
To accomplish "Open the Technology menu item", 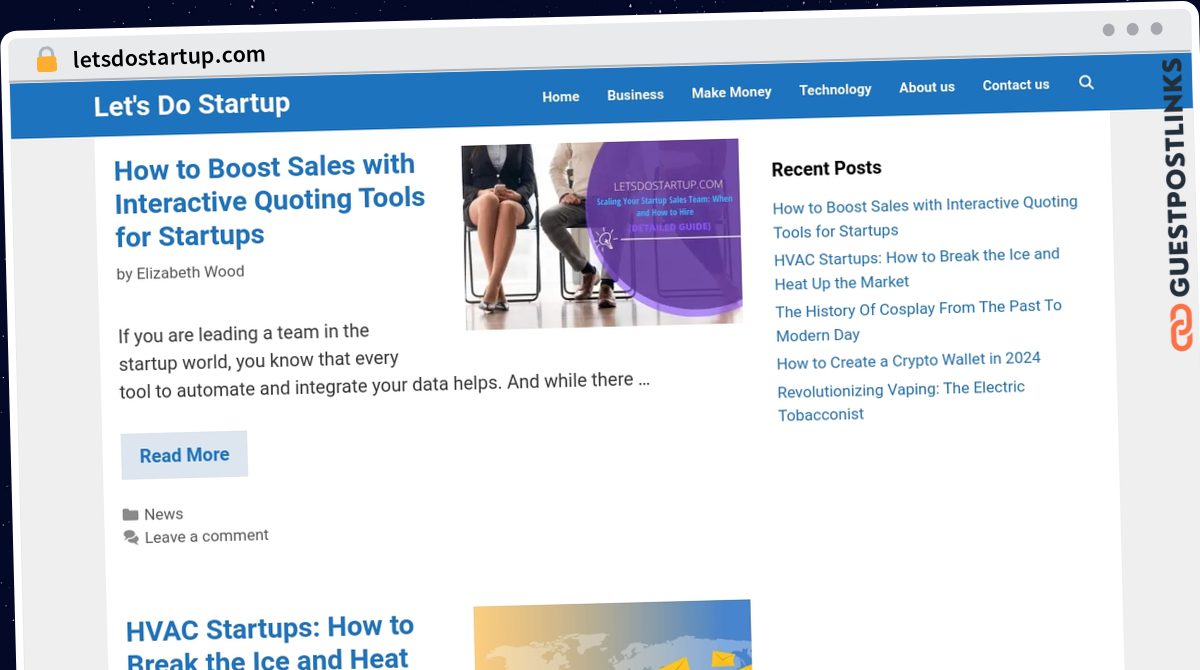I will point(835,89).
